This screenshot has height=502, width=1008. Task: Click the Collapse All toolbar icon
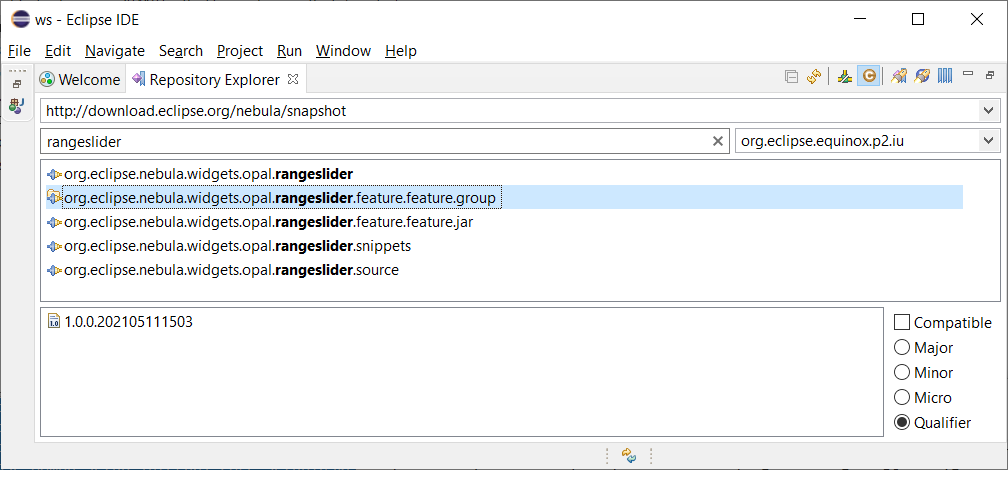(x=791, y=76)
